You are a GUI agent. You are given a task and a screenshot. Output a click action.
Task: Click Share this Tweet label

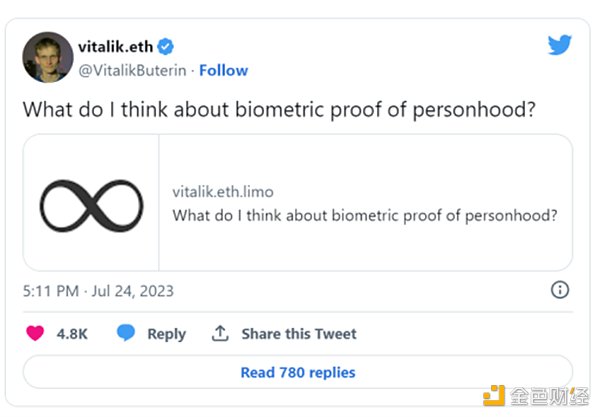tap(298, 334)
